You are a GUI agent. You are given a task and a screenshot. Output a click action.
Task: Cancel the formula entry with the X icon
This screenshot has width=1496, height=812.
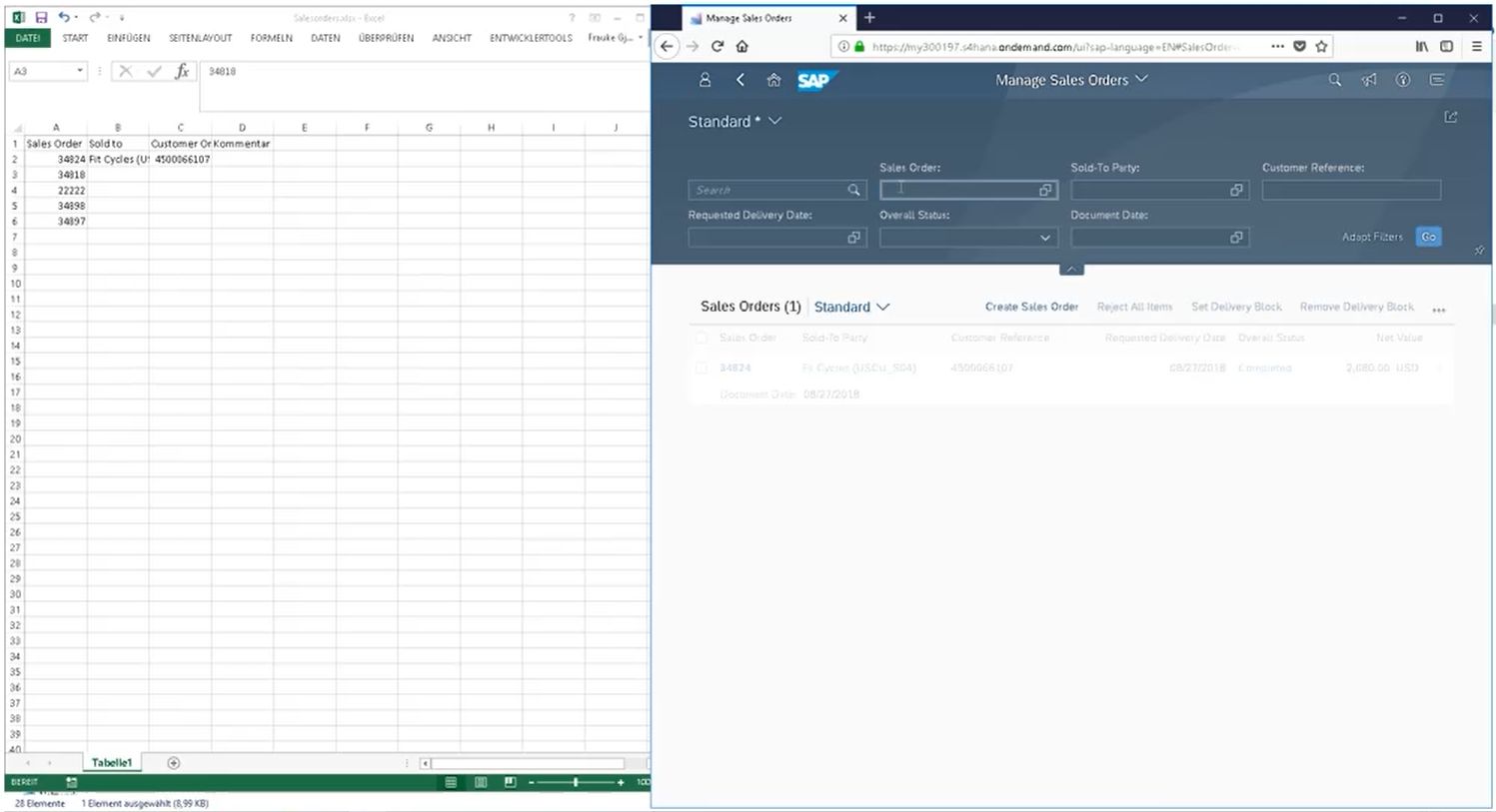pos(125,71)
